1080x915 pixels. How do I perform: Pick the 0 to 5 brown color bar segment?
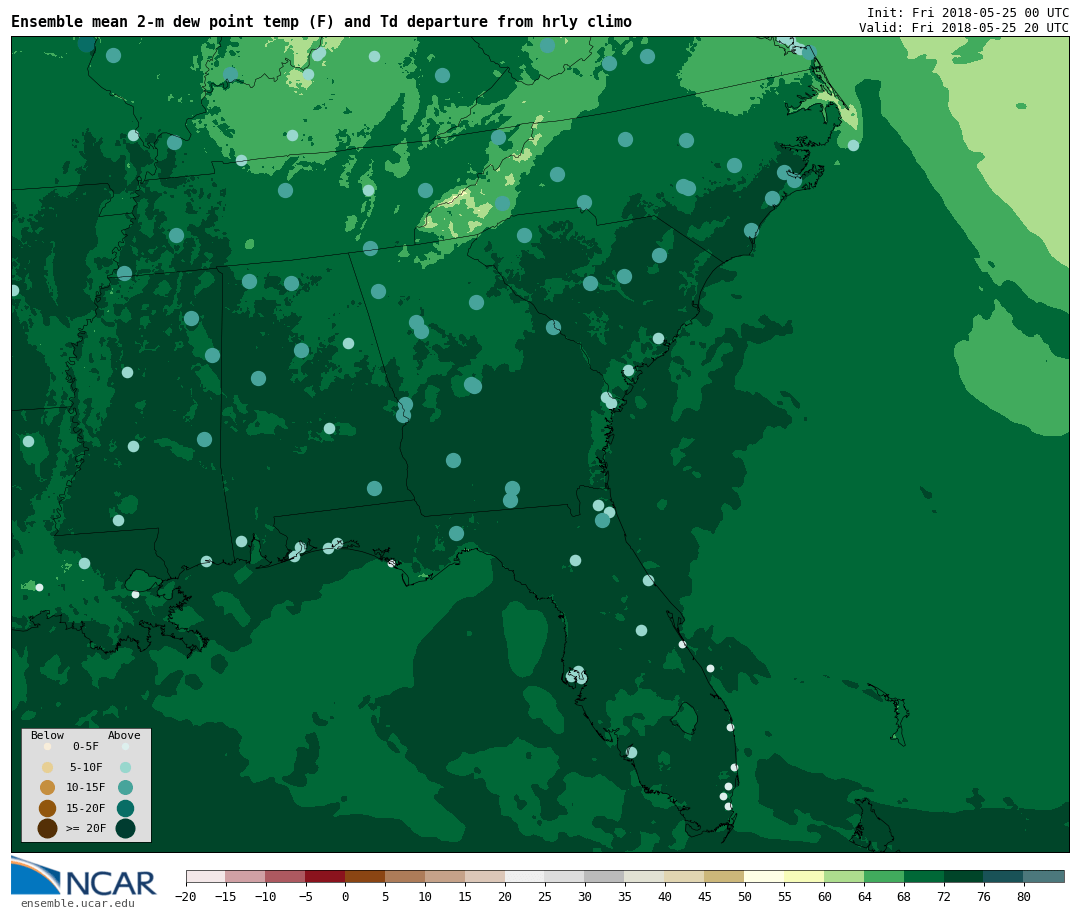pos(366,876)
